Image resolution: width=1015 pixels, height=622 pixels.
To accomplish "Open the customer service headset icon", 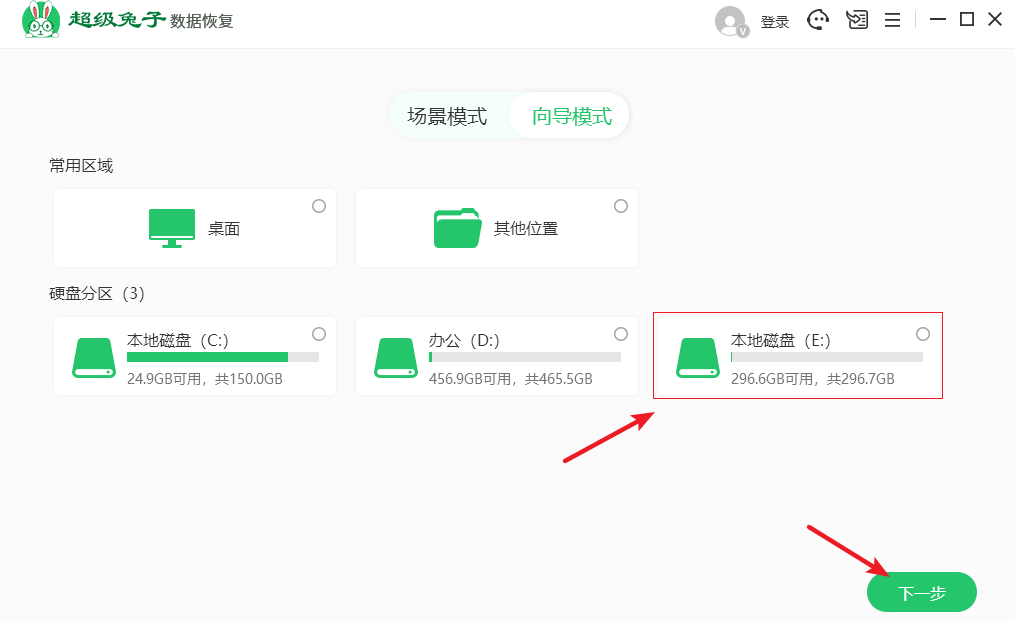I will point(818,20).
